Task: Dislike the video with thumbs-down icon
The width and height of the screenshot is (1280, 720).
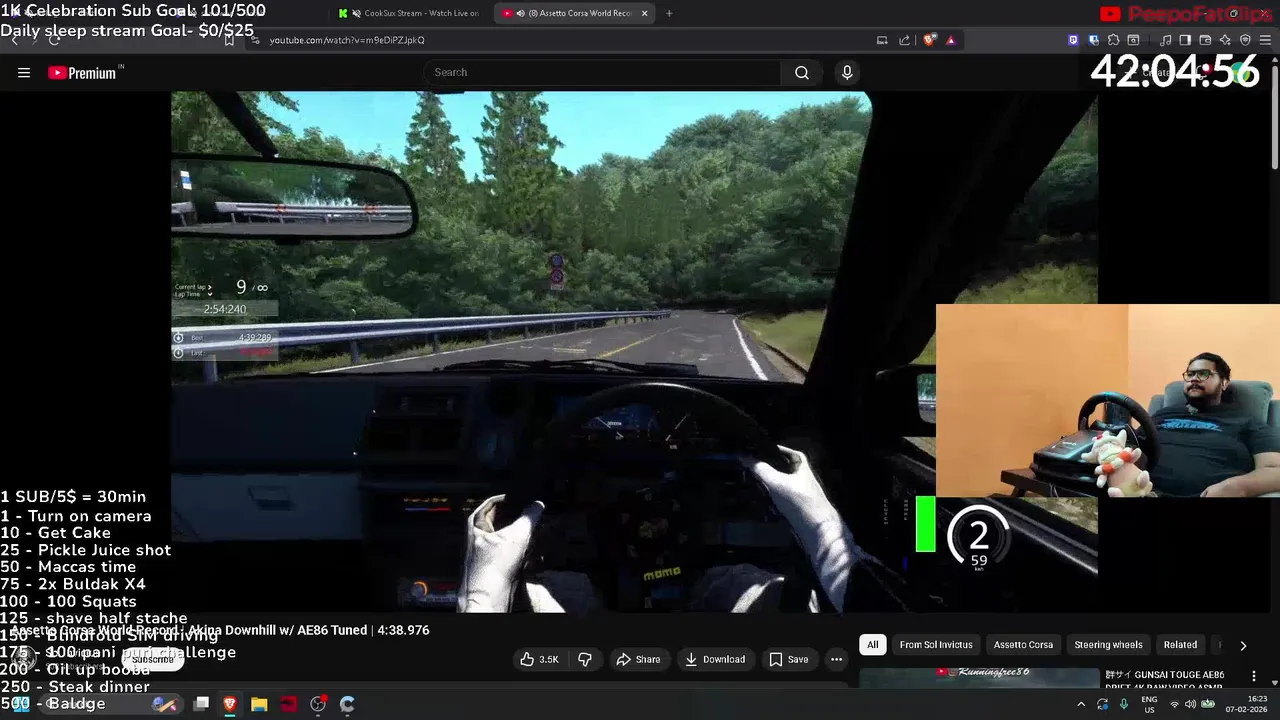Action: click(585, 659)
